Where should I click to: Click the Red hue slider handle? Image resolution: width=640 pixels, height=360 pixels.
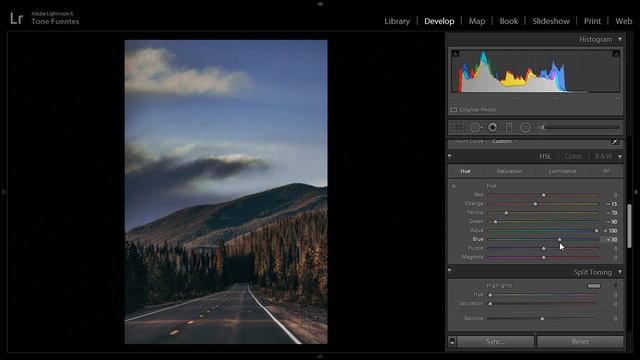[543, 195]
